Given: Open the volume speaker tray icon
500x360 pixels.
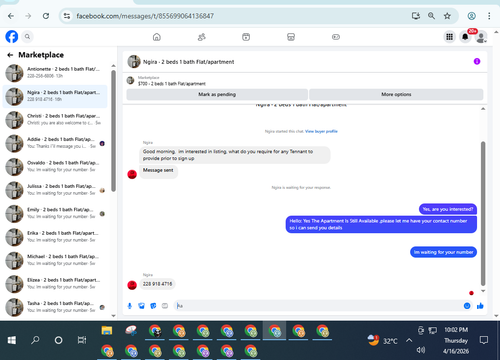Looking at the screenshot, I should coord(421,350).
